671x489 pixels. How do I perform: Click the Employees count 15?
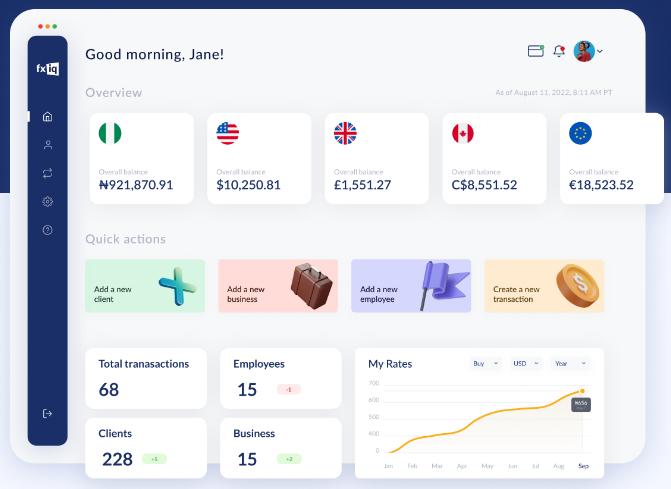click(247, 390)
